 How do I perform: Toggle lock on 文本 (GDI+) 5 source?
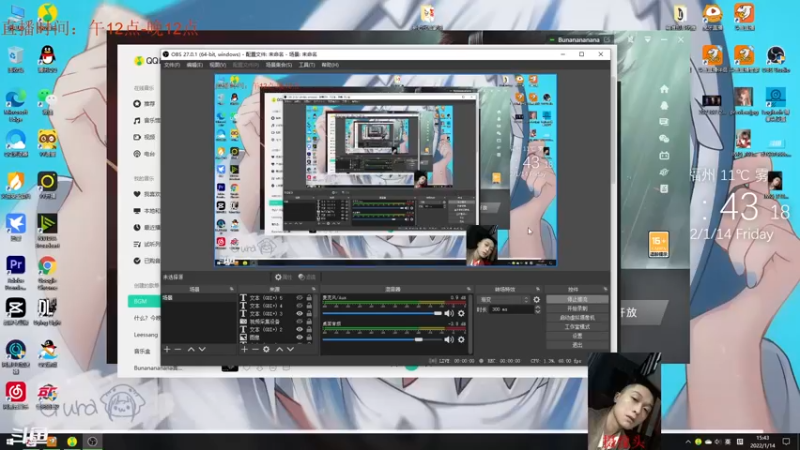309,297
